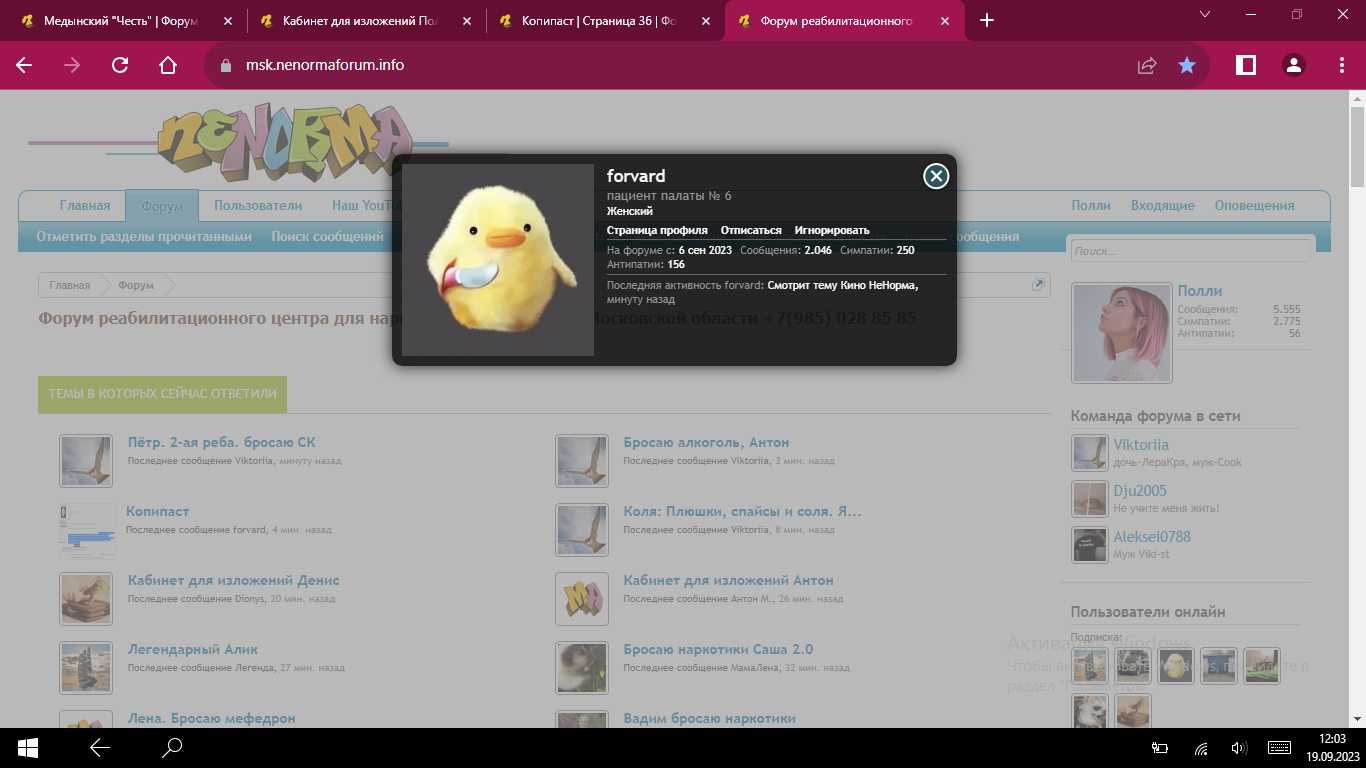Image resolution: width=1366 pixels, height=768 pixels.
Task: Click the share page icon
Action: click(1146, 65)
